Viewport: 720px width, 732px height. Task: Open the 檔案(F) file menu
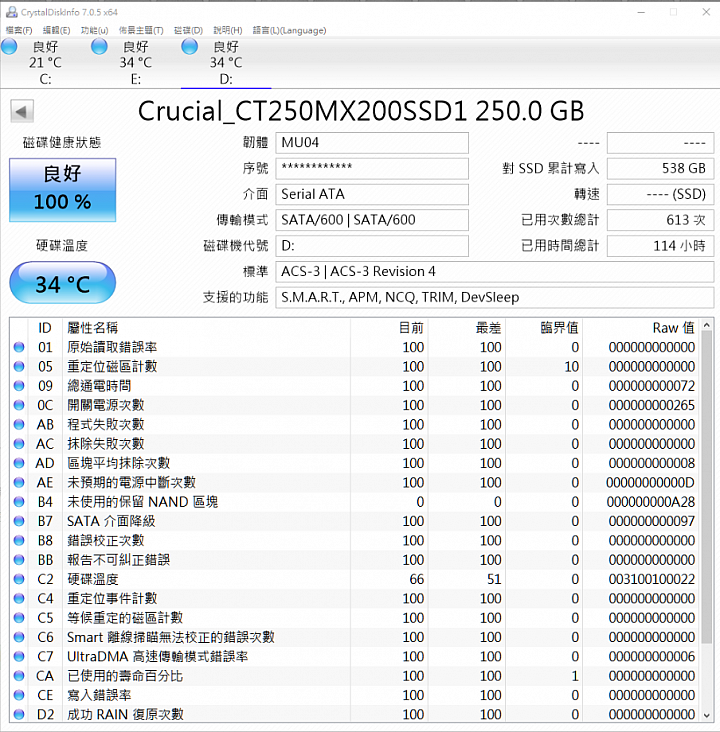(x=19, y=30)
